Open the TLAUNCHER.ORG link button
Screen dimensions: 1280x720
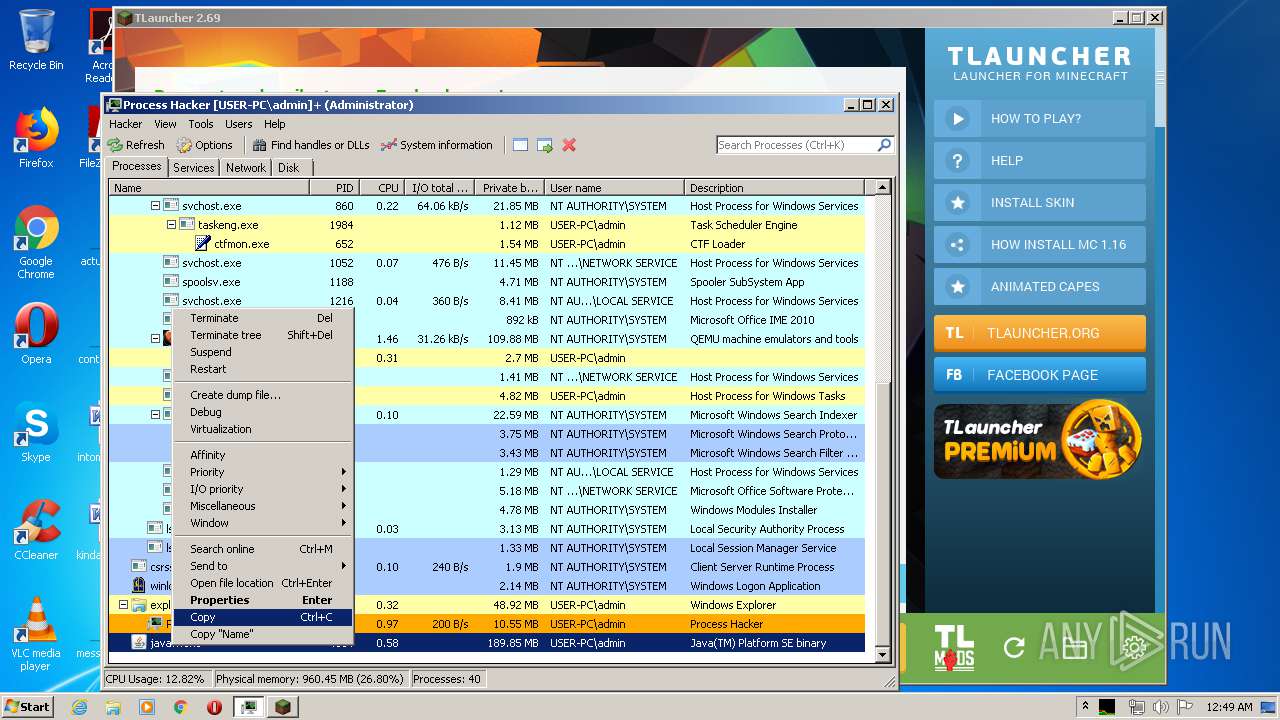[x=1040, y=333]
